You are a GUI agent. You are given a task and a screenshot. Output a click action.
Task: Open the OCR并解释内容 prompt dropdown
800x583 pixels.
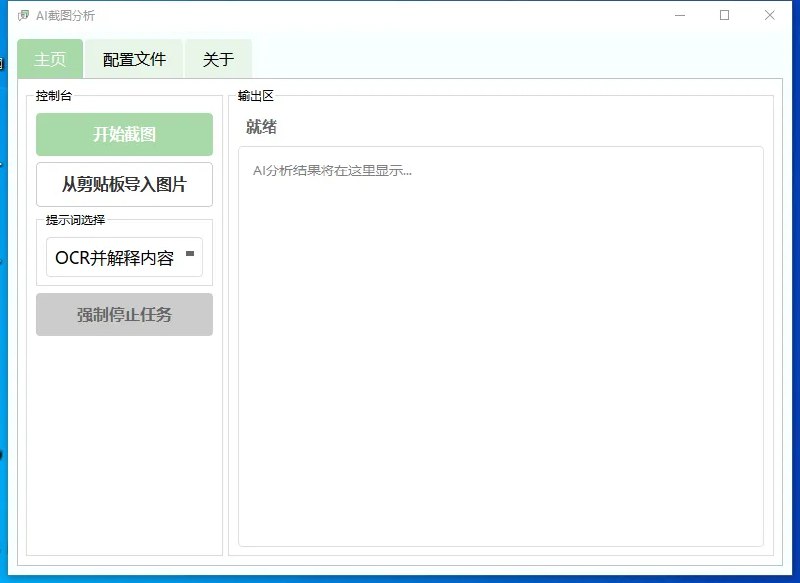pos(124,256)
